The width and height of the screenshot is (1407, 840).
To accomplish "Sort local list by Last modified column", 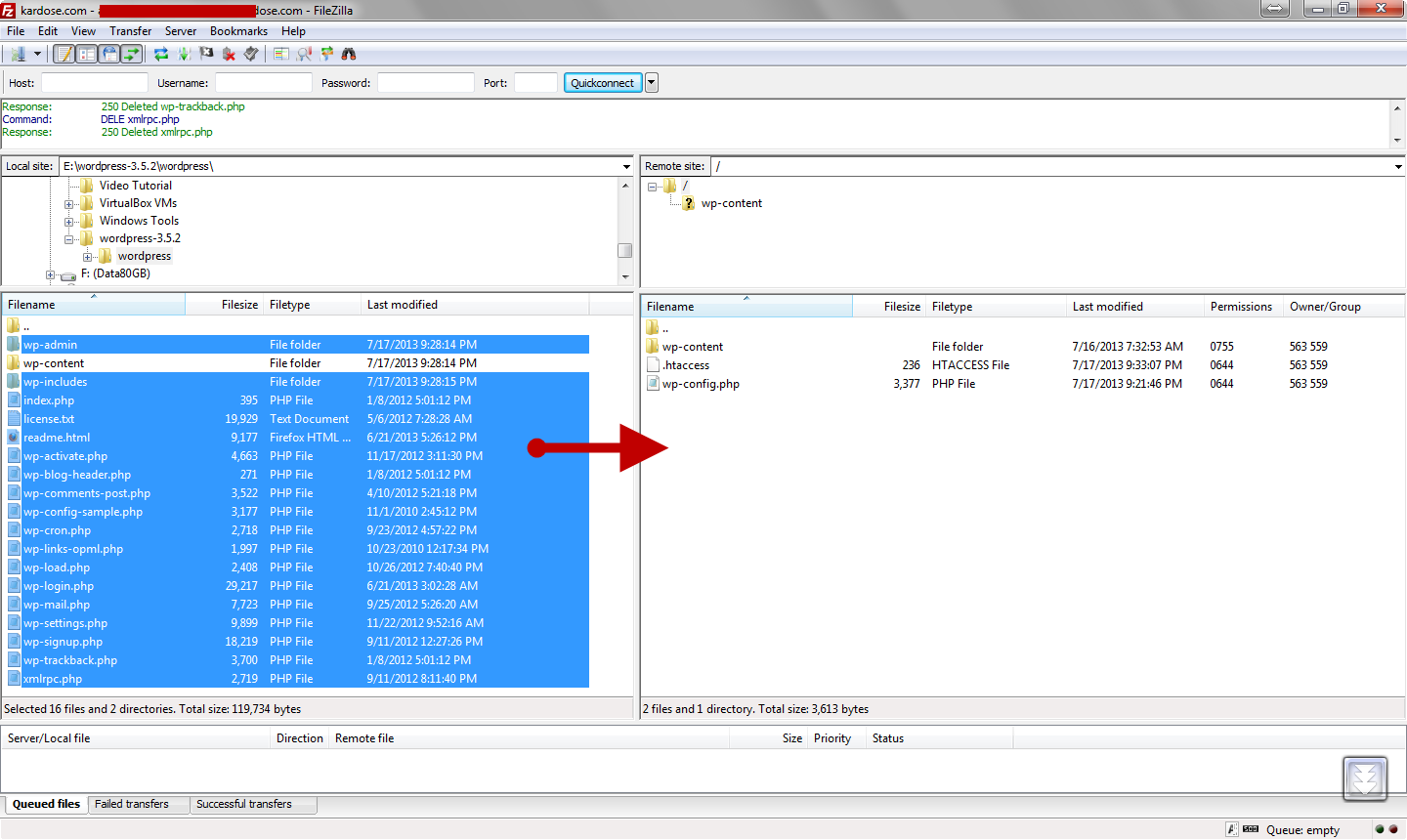I will 475,305.
